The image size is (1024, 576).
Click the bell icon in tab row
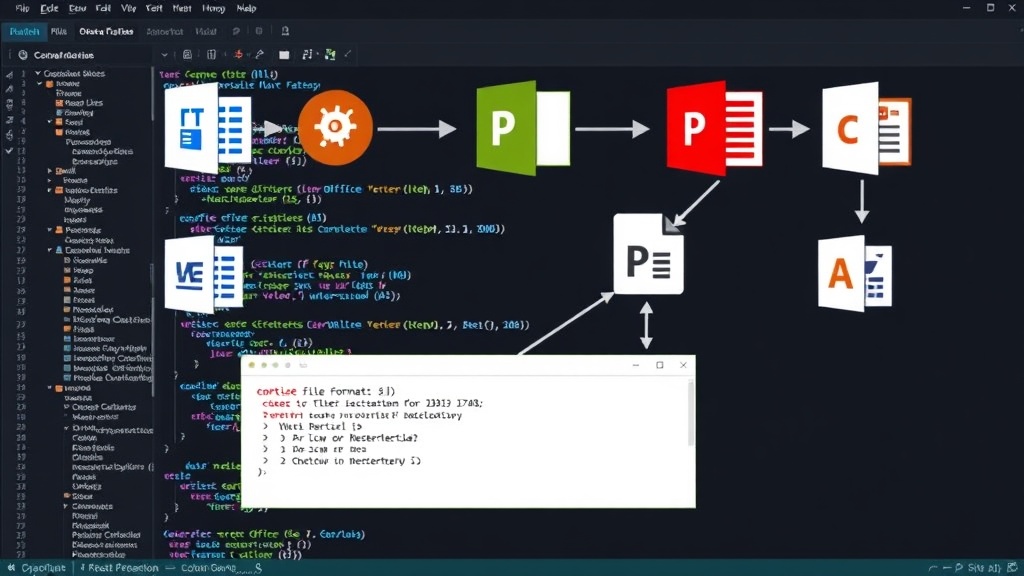click(285, 31)
